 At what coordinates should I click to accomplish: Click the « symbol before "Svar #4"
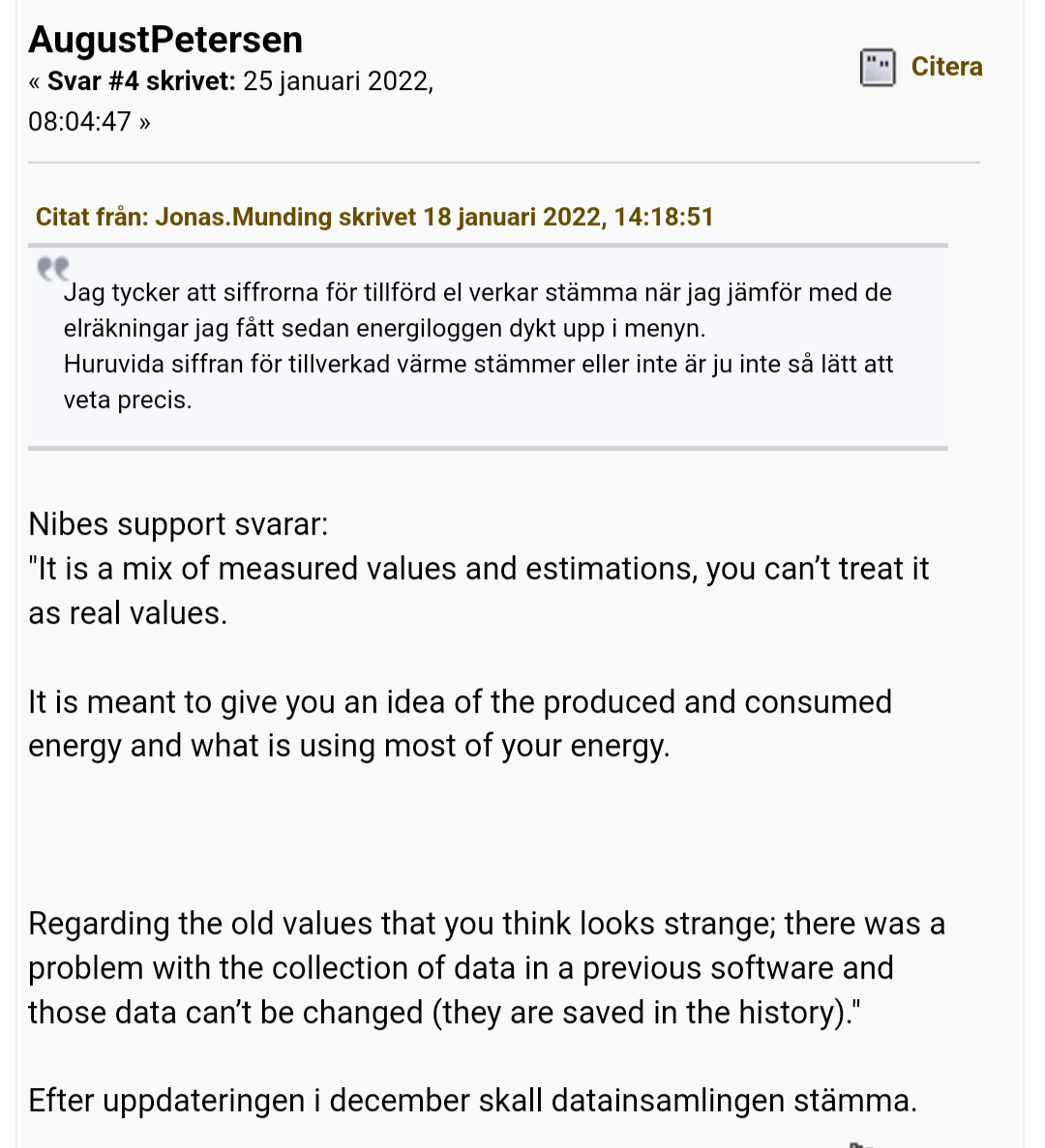(34, 81)
